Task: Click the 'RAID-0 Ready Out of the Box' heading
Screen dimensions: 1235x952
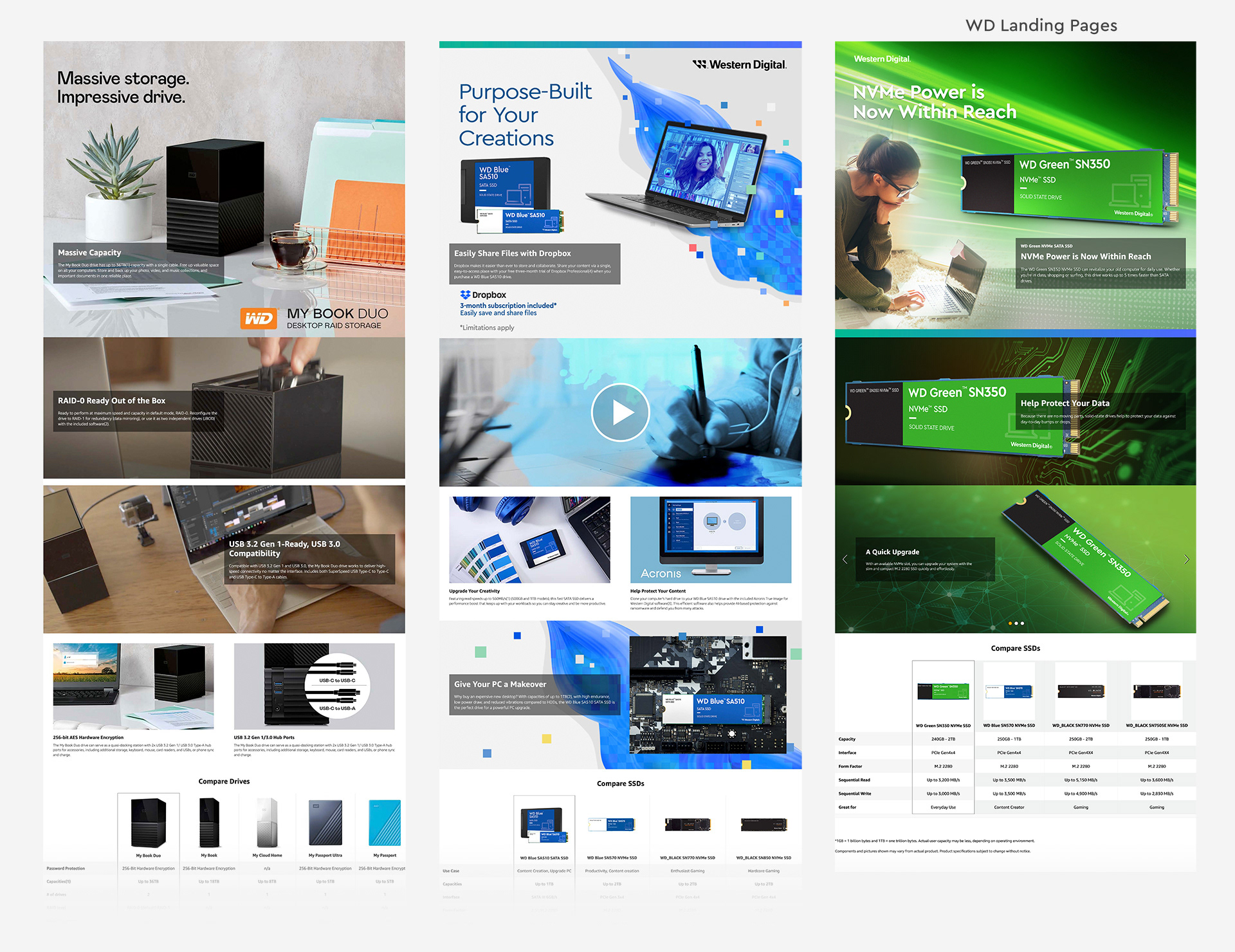Action: coord(111,401)
